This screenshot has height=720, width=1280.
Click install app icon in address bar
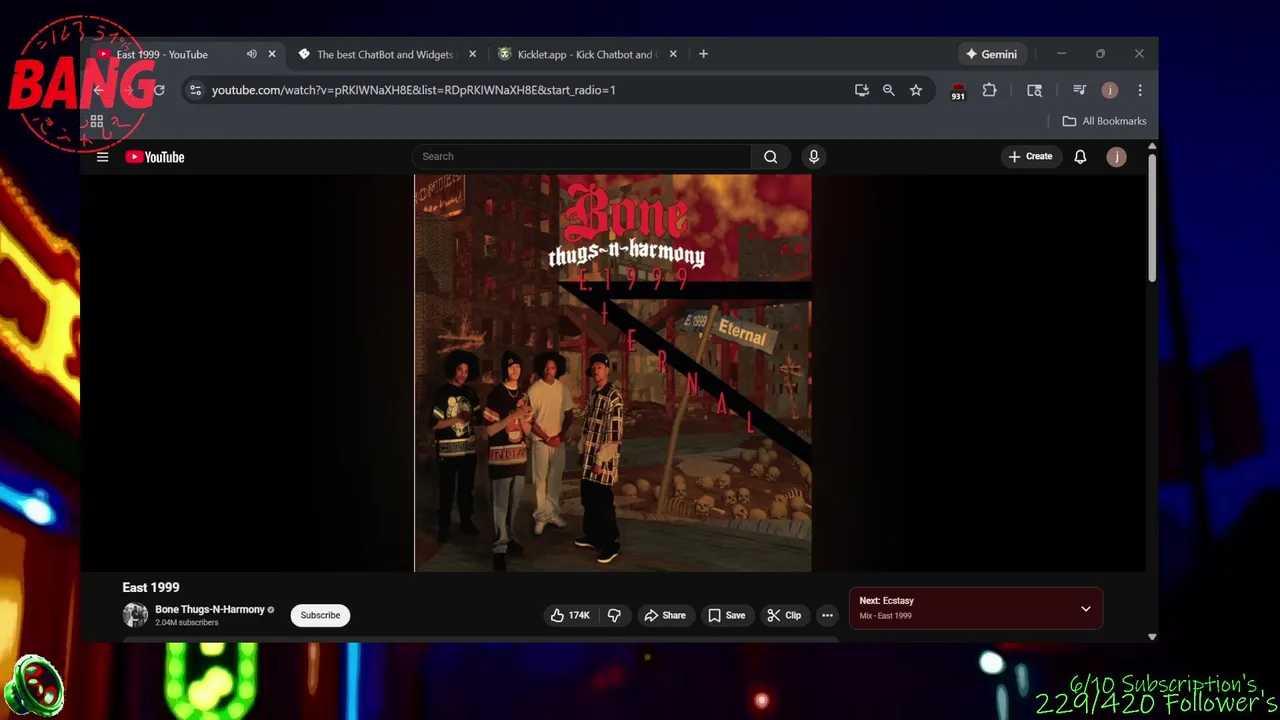(862, 90)
